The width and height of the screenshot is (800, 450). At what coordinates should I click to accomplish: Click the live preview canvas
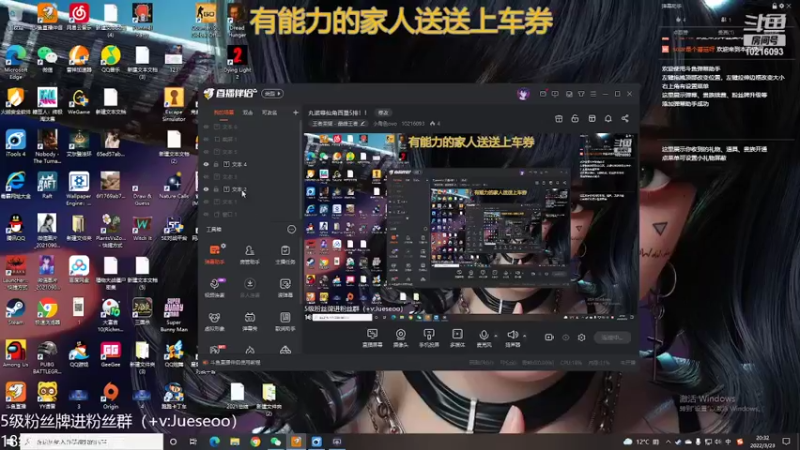pyautogui.click(x=470, y=227)
